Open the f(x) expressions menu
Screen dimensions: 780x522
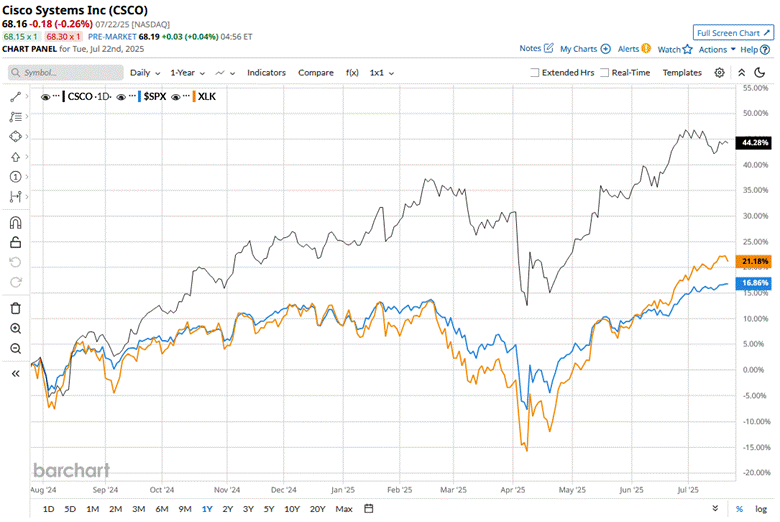[x=352, y=73]
